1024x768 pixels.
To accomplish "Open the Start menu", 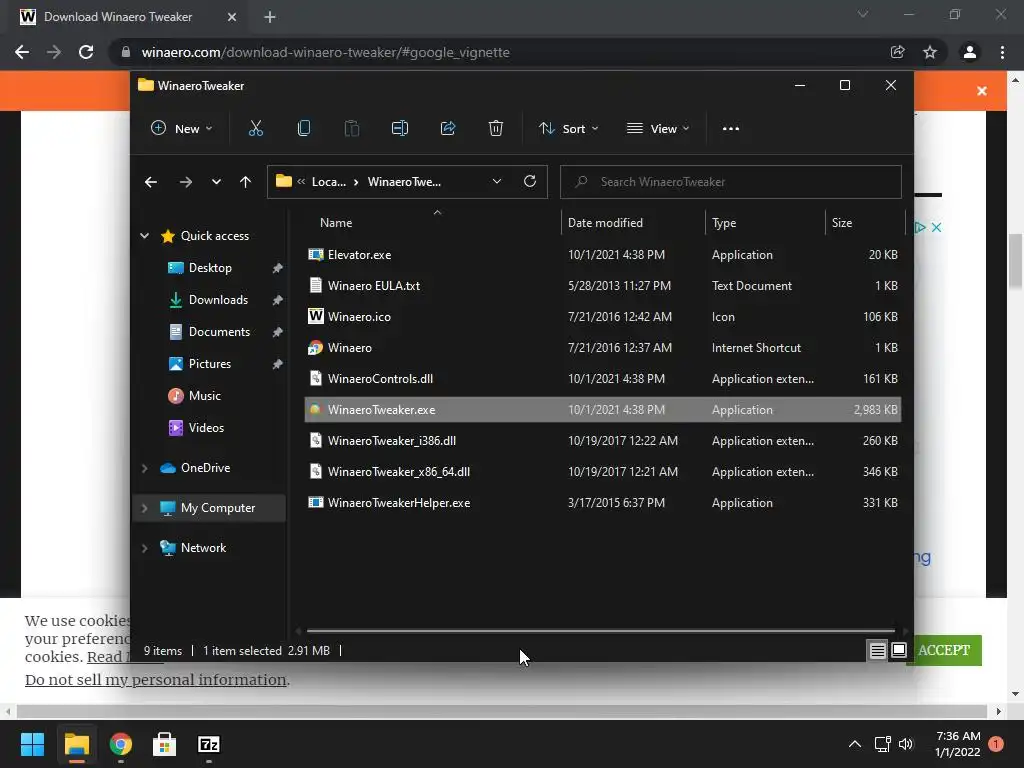I will [32, 744].
